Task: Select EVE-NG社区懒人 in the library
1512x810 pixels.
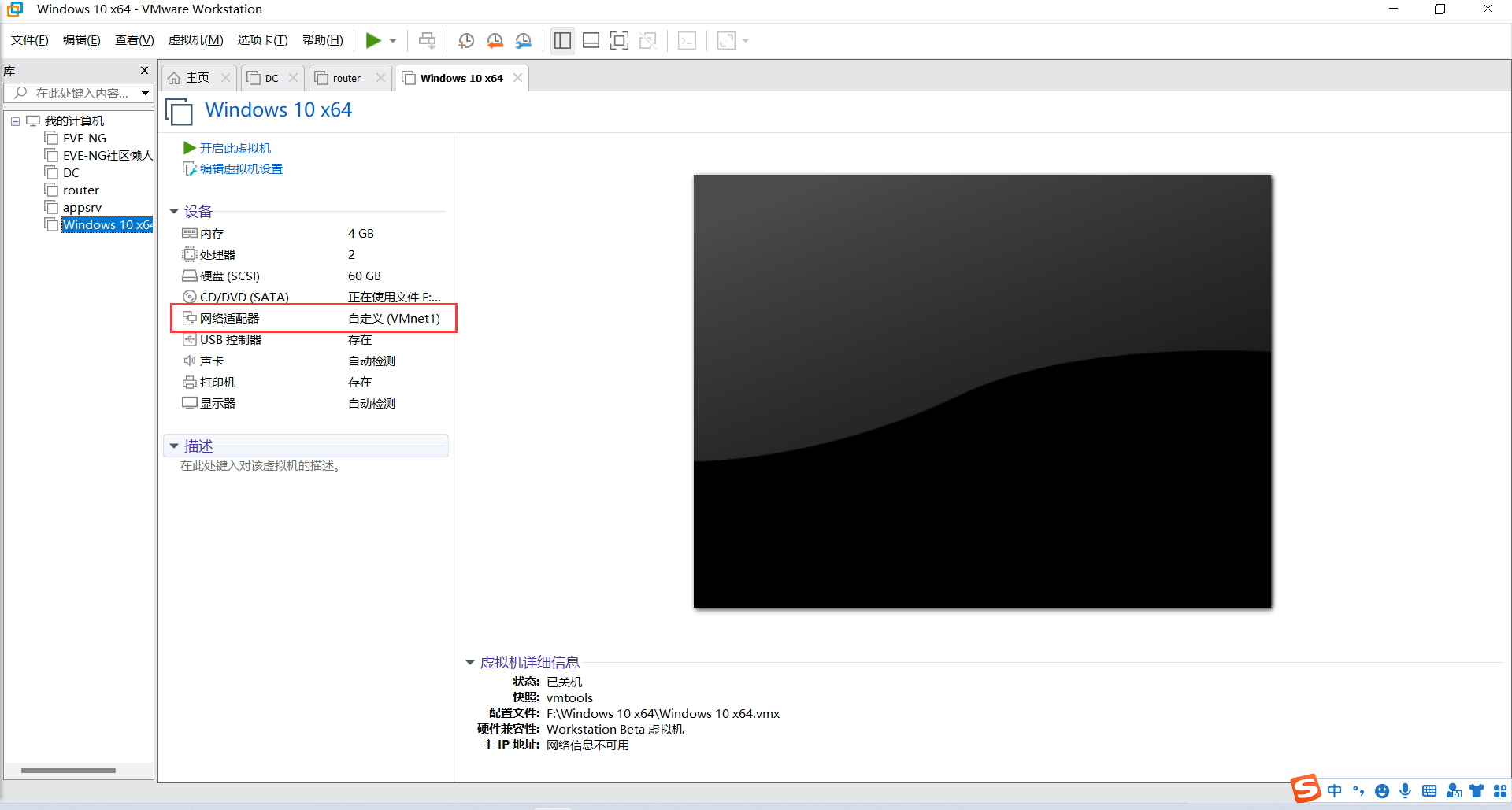Action: coord(99,156)
